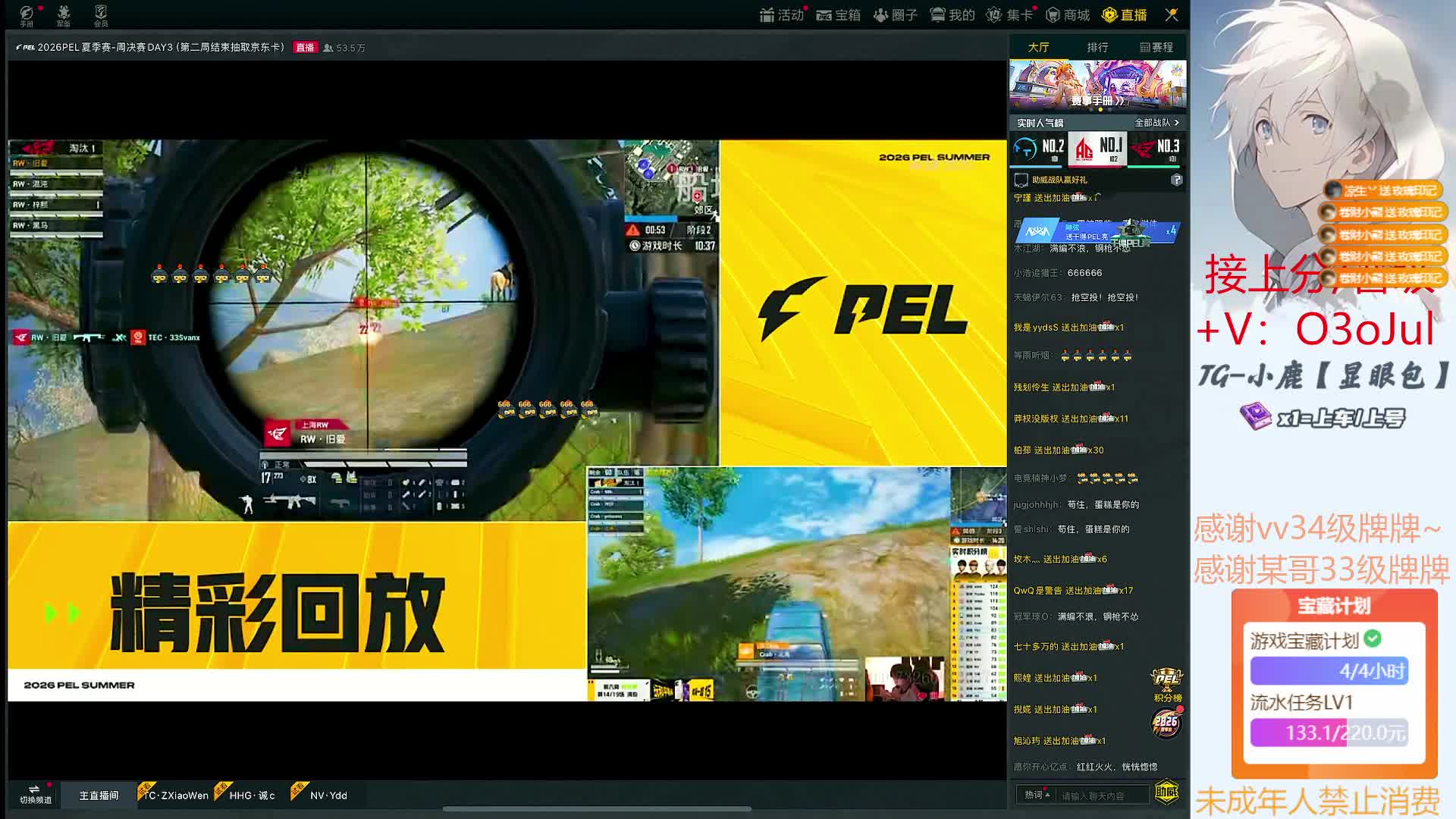Select the TC·ZXiaoWen player stream
This screenshot has width=1456, height=819.
coord(175,795)
